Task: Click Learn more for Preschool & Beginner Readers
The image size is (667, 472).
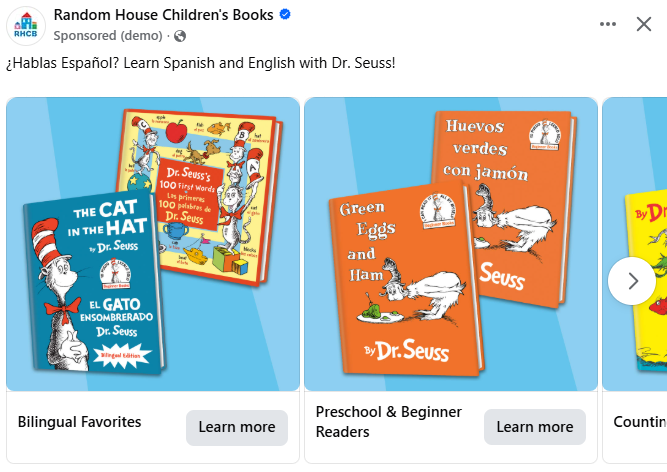Action: [x=535, y=427]
